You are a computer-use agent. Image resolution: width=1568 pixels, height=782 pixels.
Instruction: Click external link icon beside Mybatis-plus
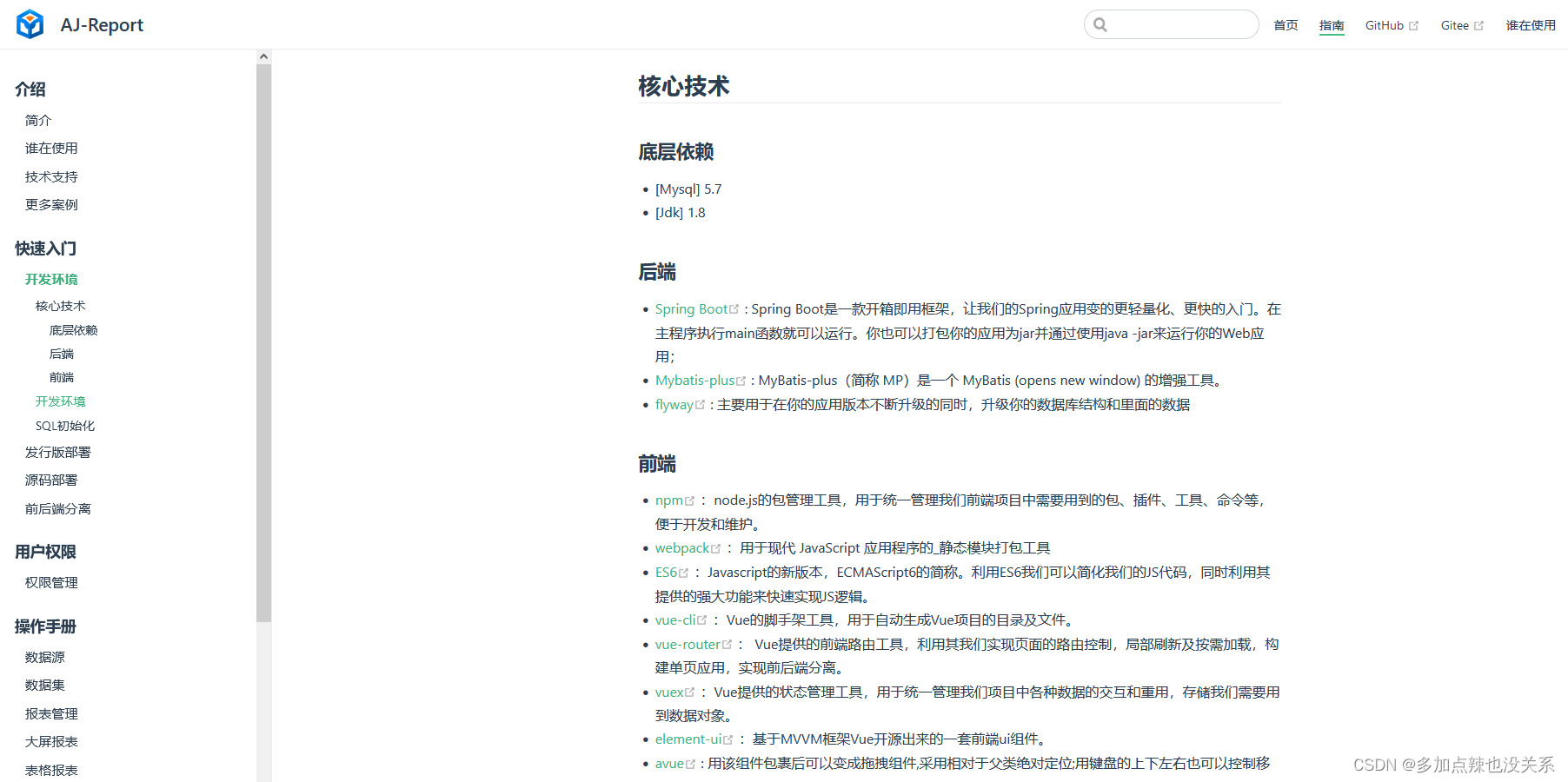coord(741,381)
